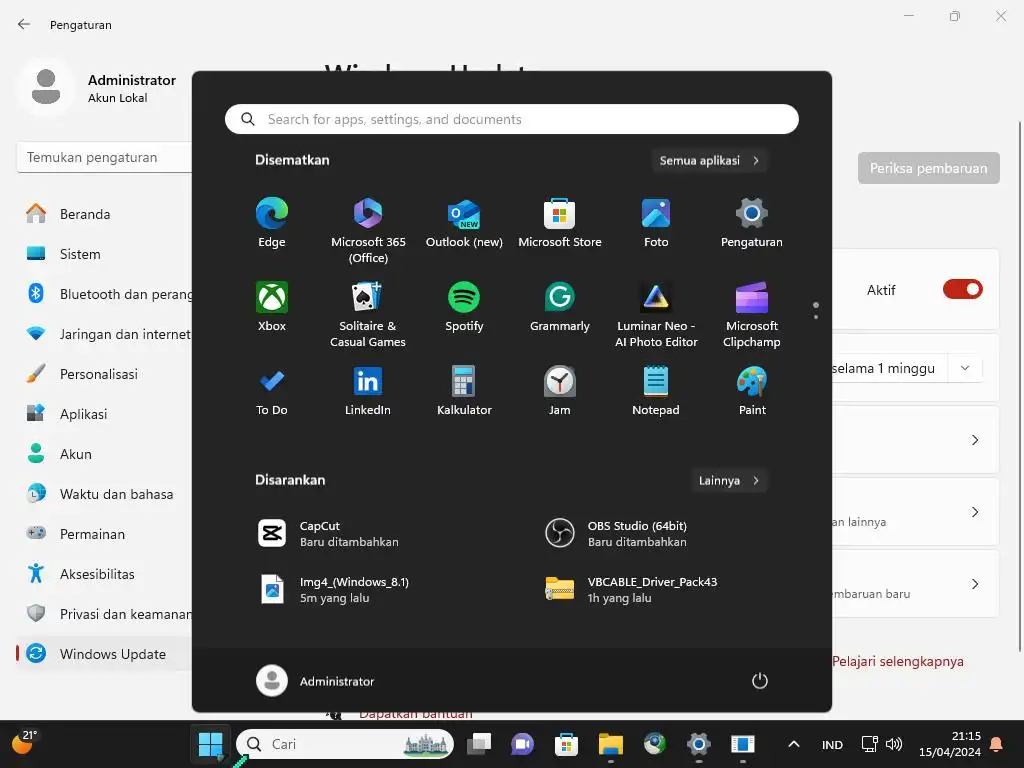Open weather widget showing 21°
This screenshot has width=1024, height=768.
coord(24,743)
